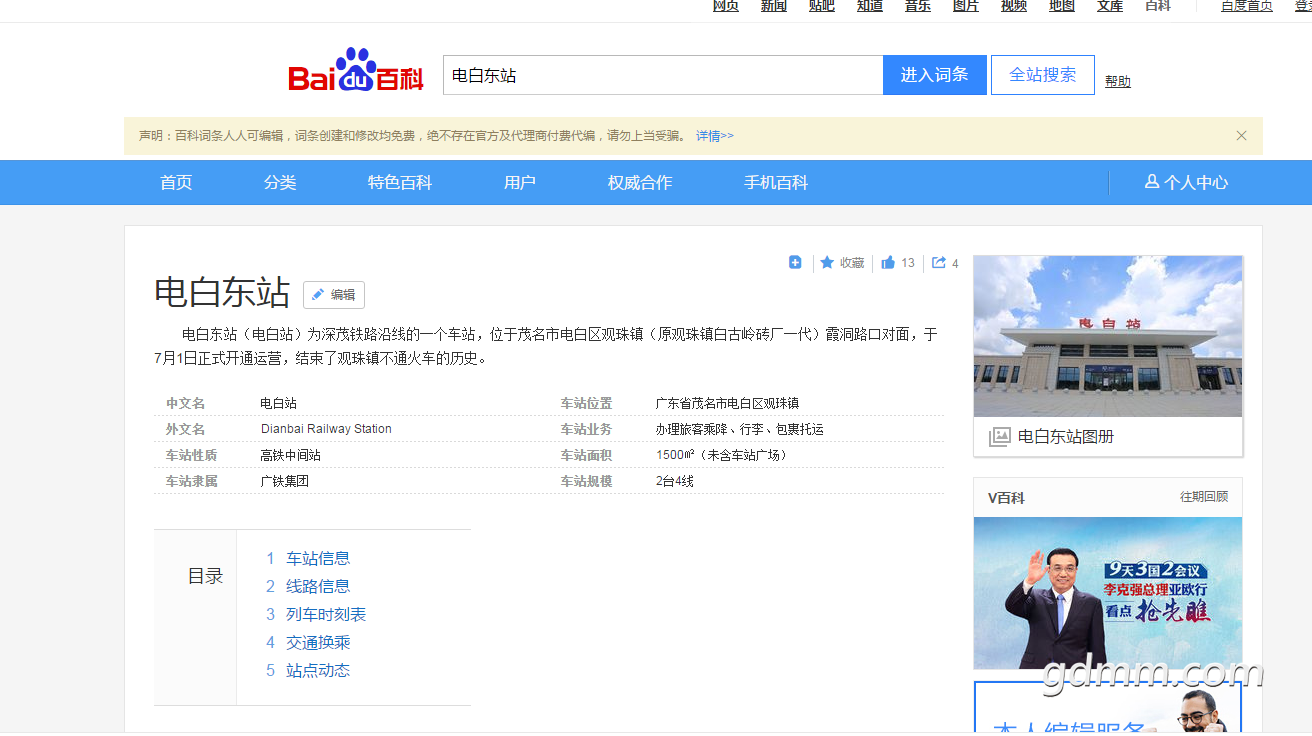Click in the search box containing 电白东站
Screen dimensions: 1312x736
[x=663, y=75]
